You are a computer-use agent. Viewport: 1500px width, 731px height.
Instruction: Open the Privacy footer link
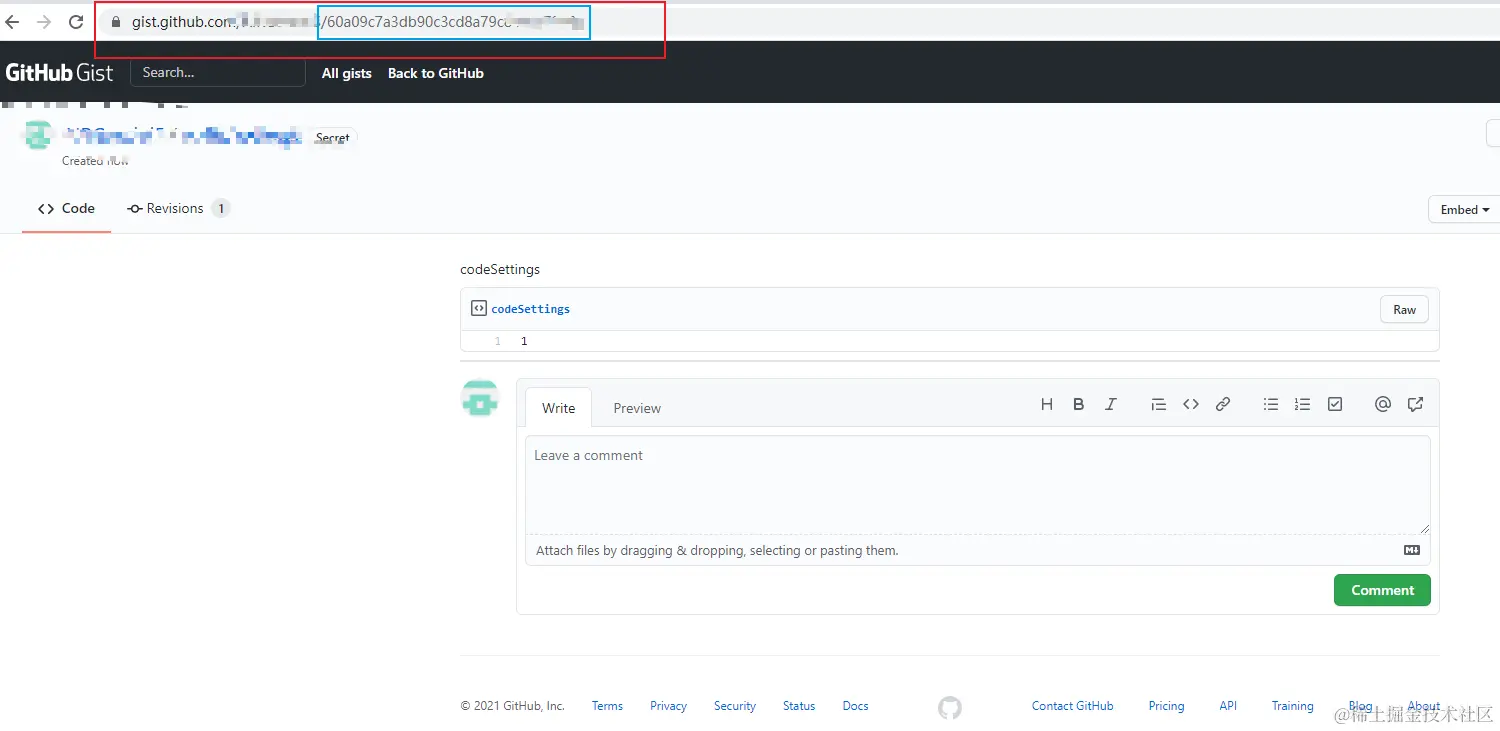click(x=668, y=706)
